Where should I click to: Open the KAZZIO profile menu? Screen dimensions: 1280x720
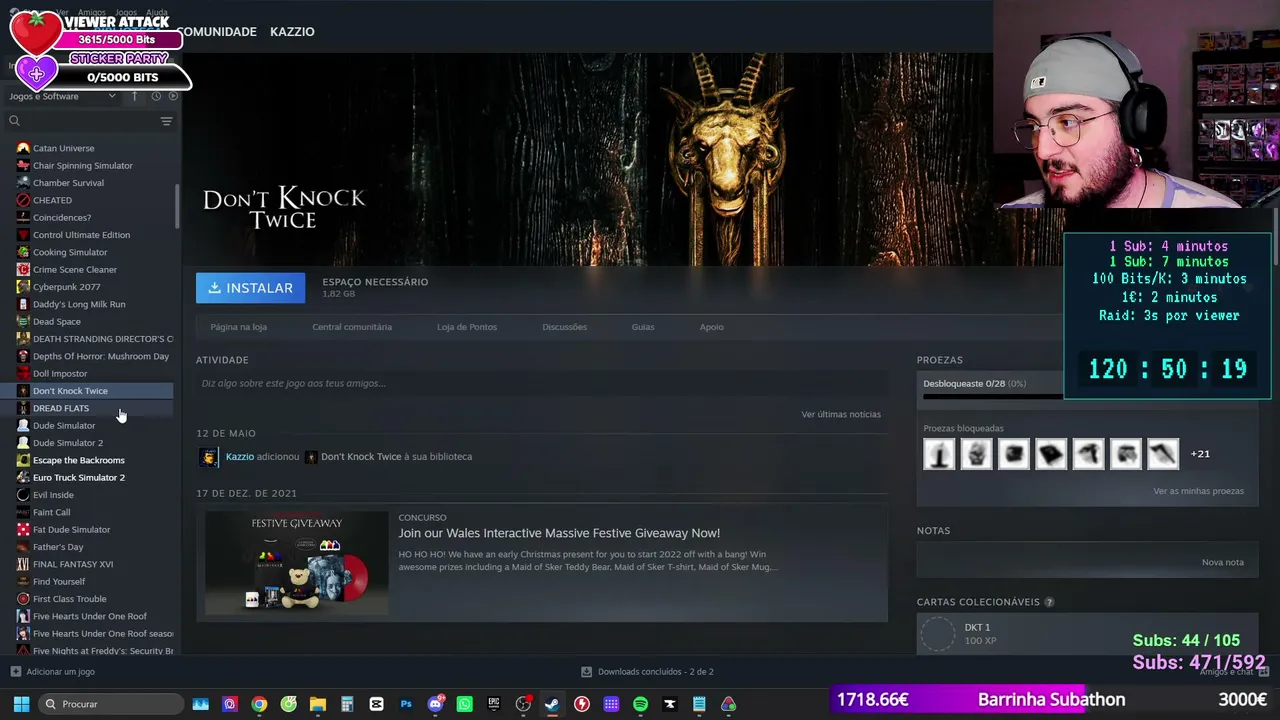tap(292, 32)
